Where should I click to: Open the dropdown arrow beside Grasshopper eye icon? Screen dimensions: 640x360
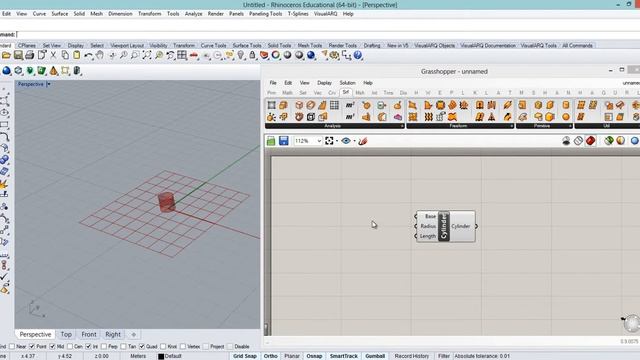pyautogui.click(x=354, y=141)
